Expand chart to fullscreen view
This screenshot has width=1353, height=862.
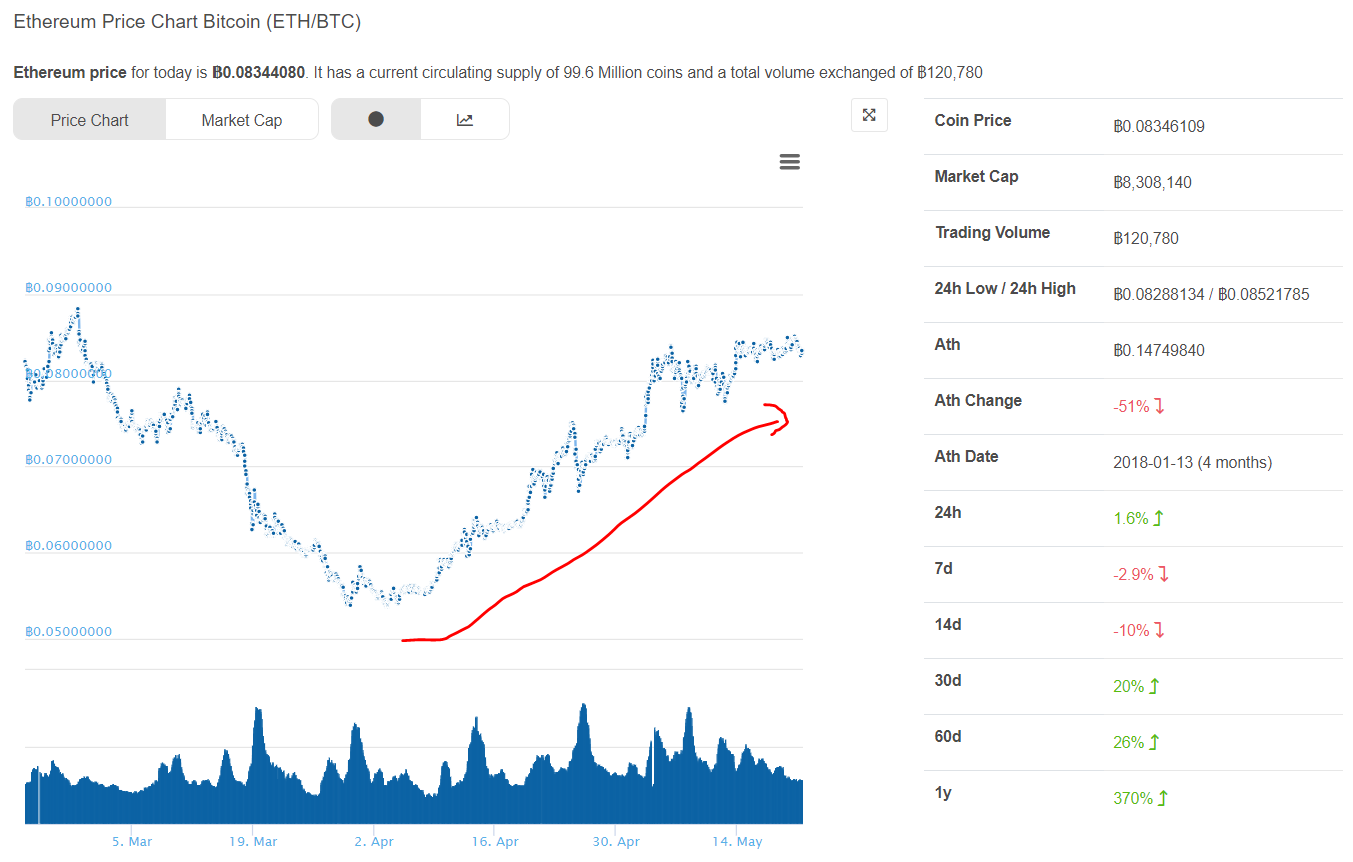869,115
